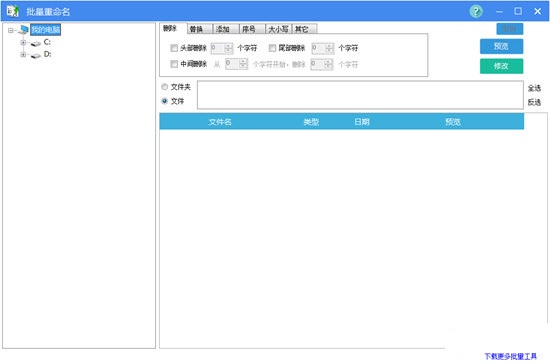
Task: Select the D: label in tree
Action: point(47,54)
